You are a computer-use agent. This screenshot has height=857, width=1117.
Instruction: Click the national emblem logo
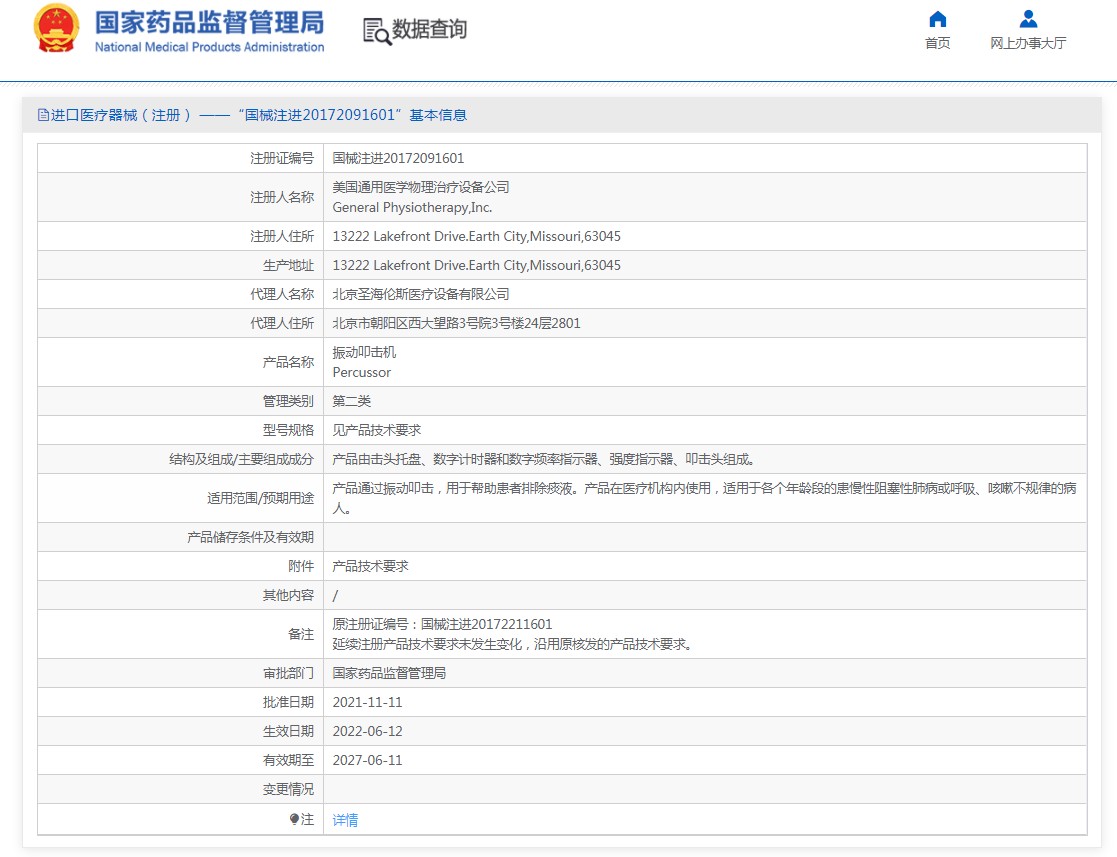56,28
